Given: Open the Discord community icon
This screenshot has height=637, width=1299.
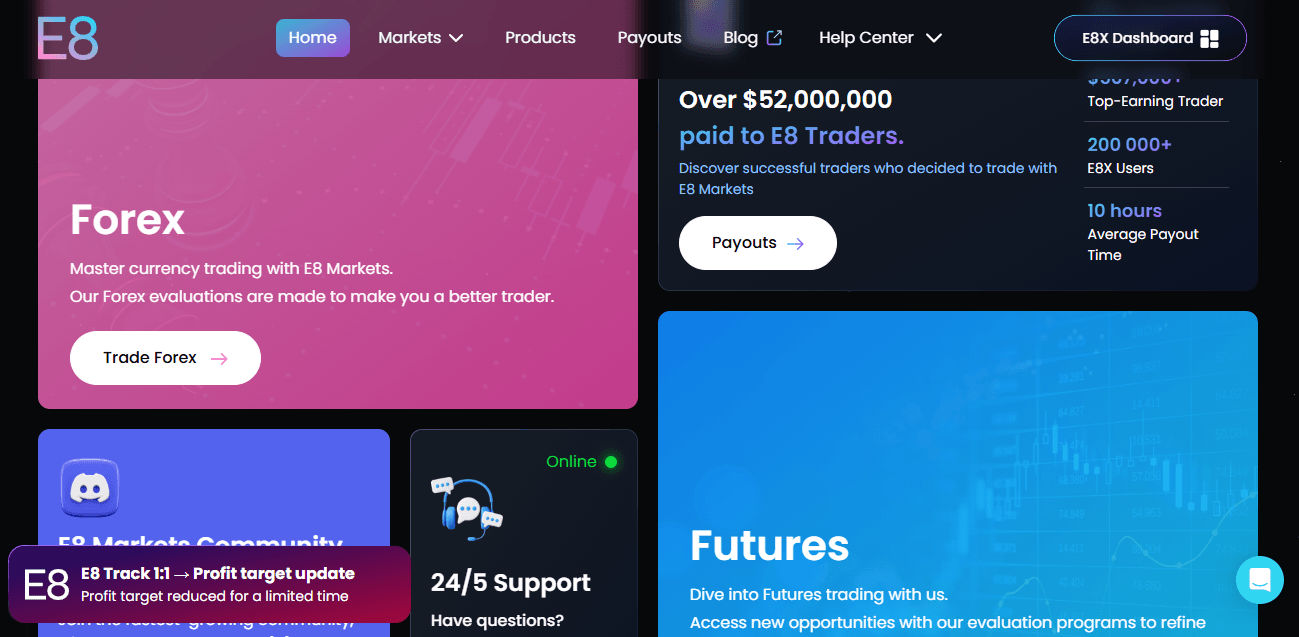Looking at the screenshot, I should click(90, 488).
